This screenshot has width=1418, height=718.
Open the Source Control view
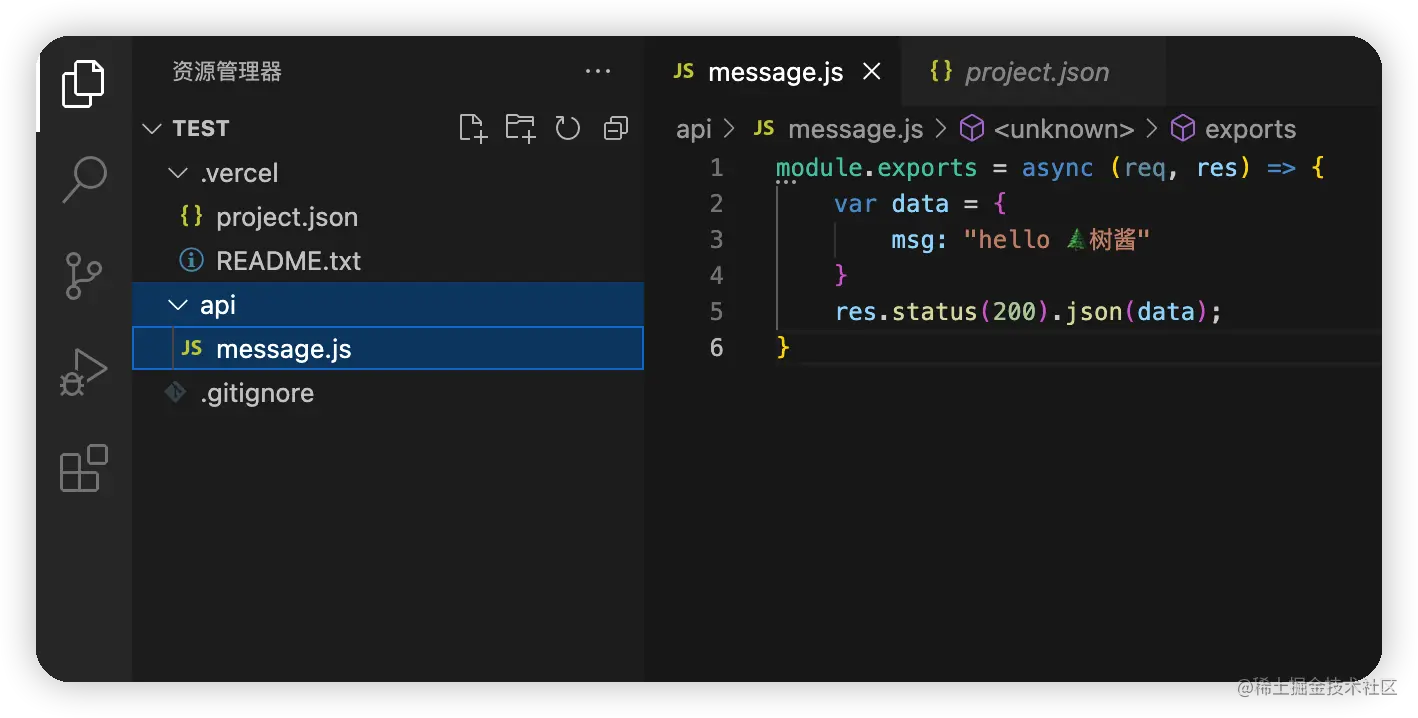(83, 275)
